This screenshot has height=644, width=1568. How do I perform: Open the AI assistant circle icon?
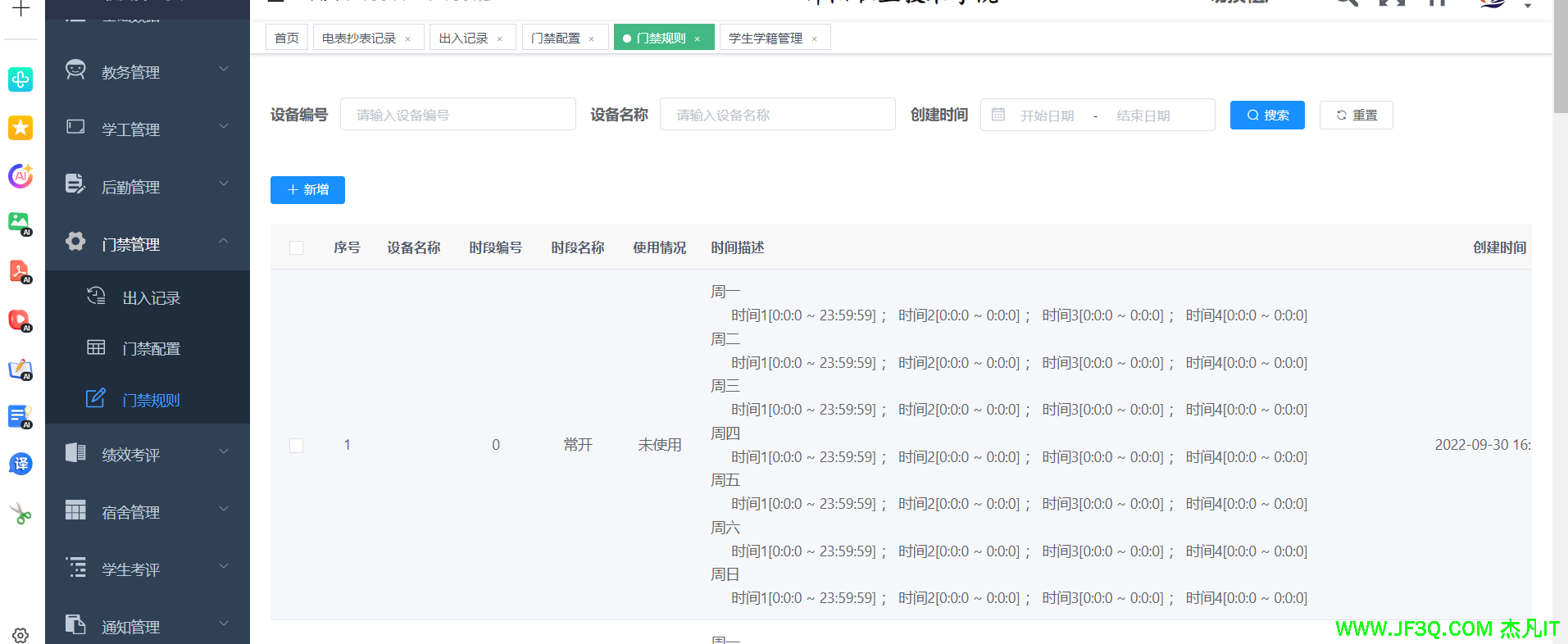[x=20, y=175]
